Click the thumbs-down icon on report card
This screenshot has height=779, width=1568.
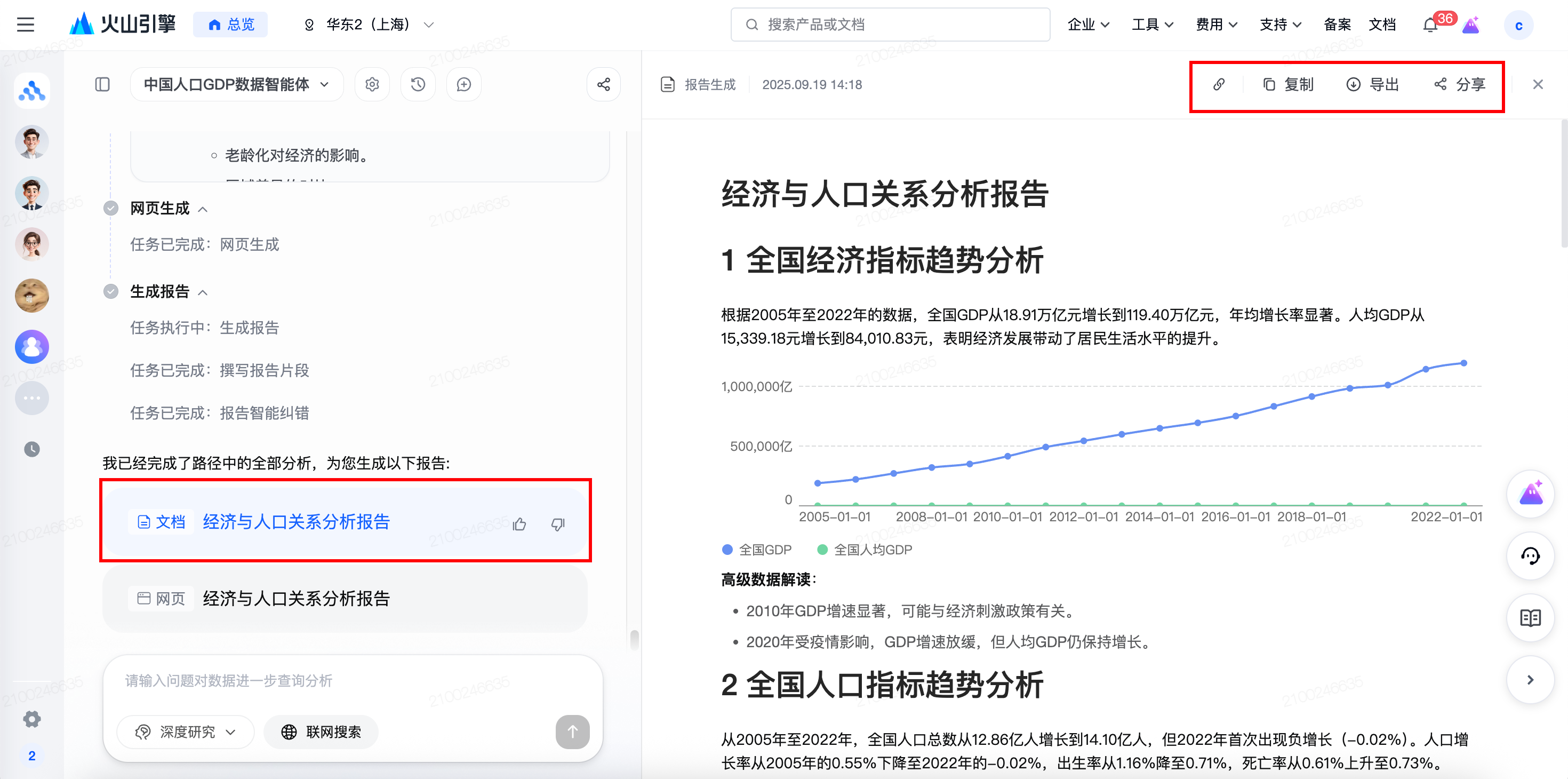[557, 524]
